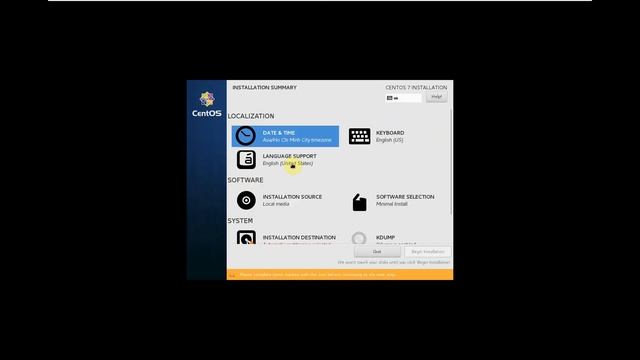This screenshot has width=640, height=360.
Task: Select the INSTALLATION SOURCE label
Action: click(292, 197)
